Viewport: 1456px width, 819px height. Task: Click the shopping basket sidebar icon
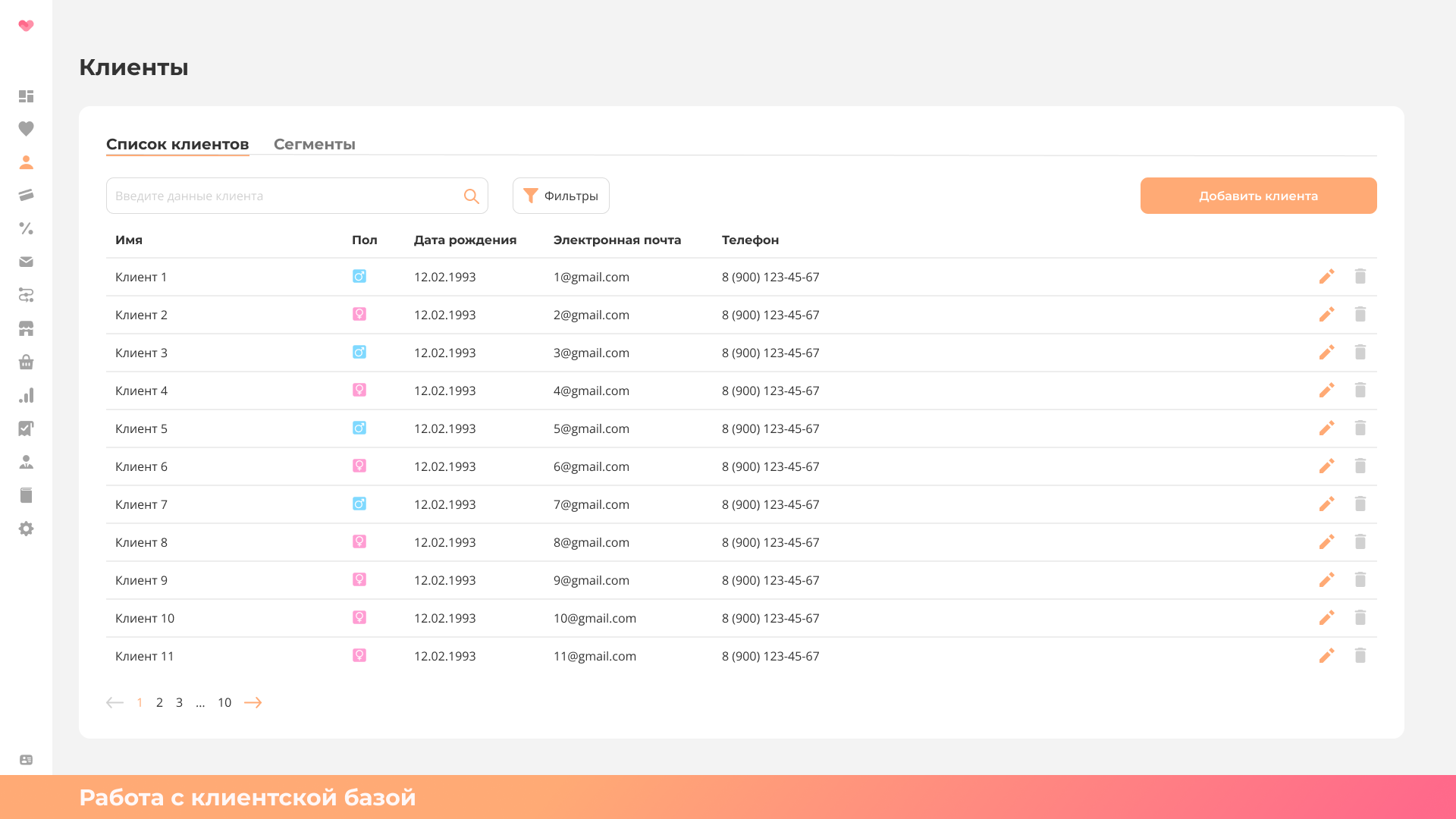26,362
